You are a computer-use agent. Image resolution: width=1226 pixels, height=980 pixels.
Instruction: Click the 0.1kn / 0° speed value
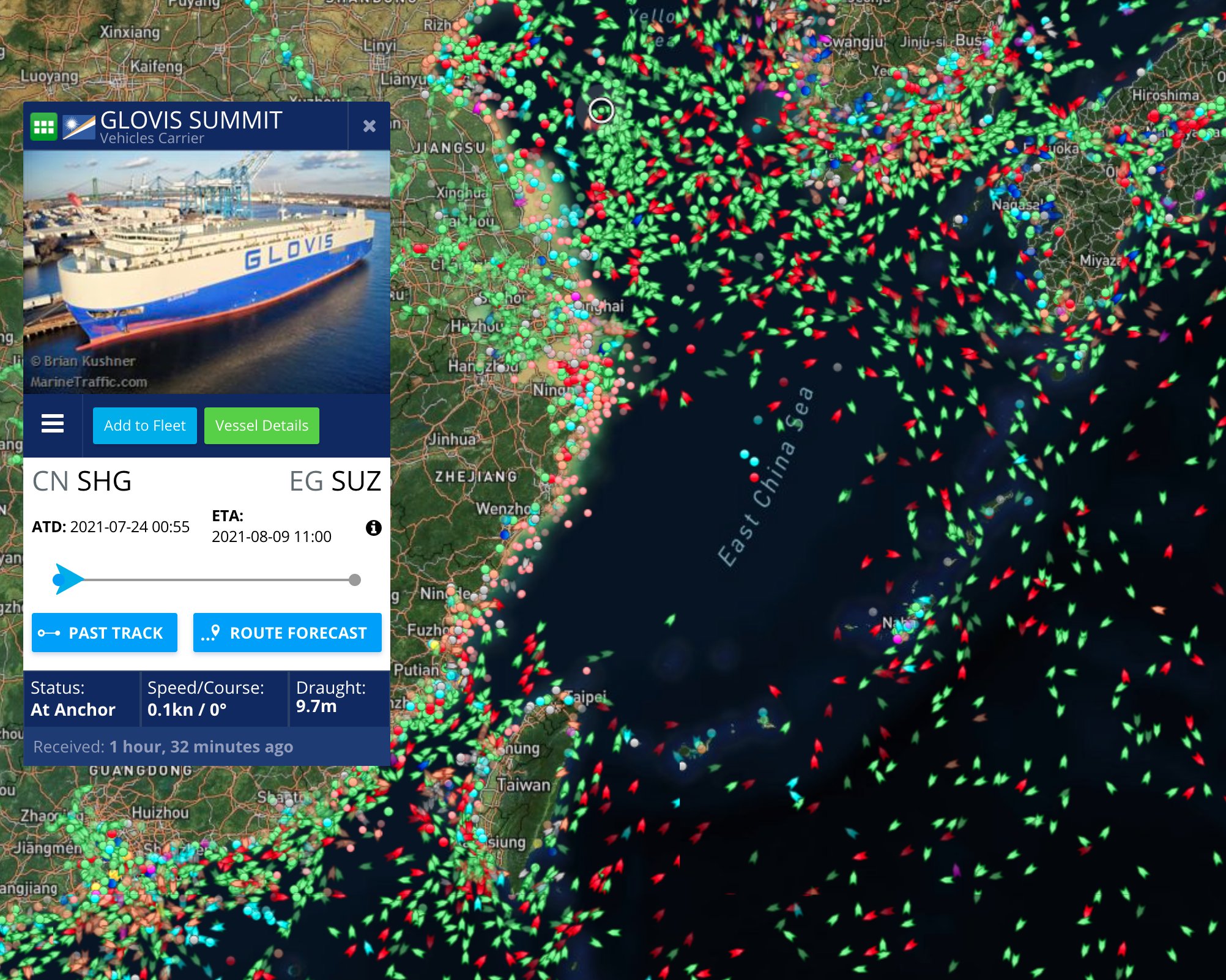click(x=187, y=710)
